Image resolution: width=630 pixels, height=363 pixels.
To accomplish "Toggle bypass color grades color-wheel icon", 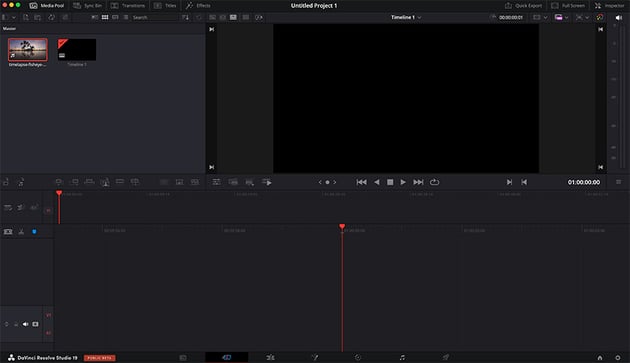I will click(599, 18).
